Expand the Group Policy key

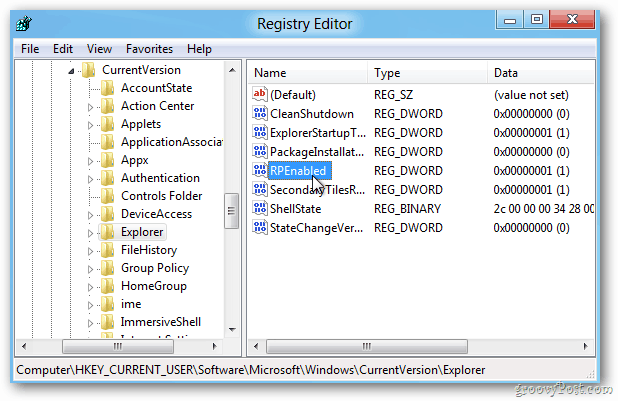(x=90, y=269)
